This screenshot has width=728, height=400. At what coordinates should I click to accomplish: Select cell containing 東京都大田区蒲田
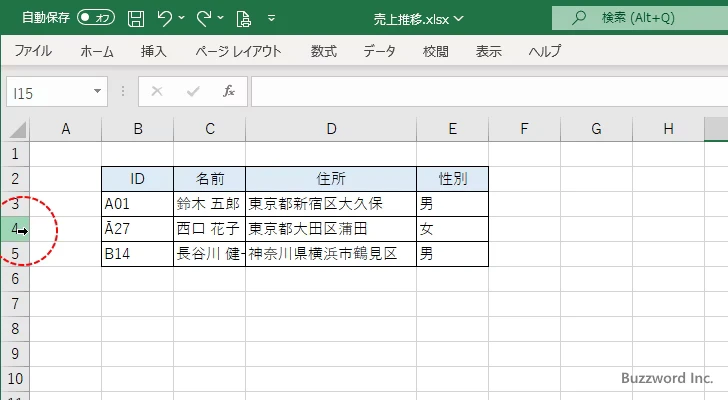pos(331,229)
